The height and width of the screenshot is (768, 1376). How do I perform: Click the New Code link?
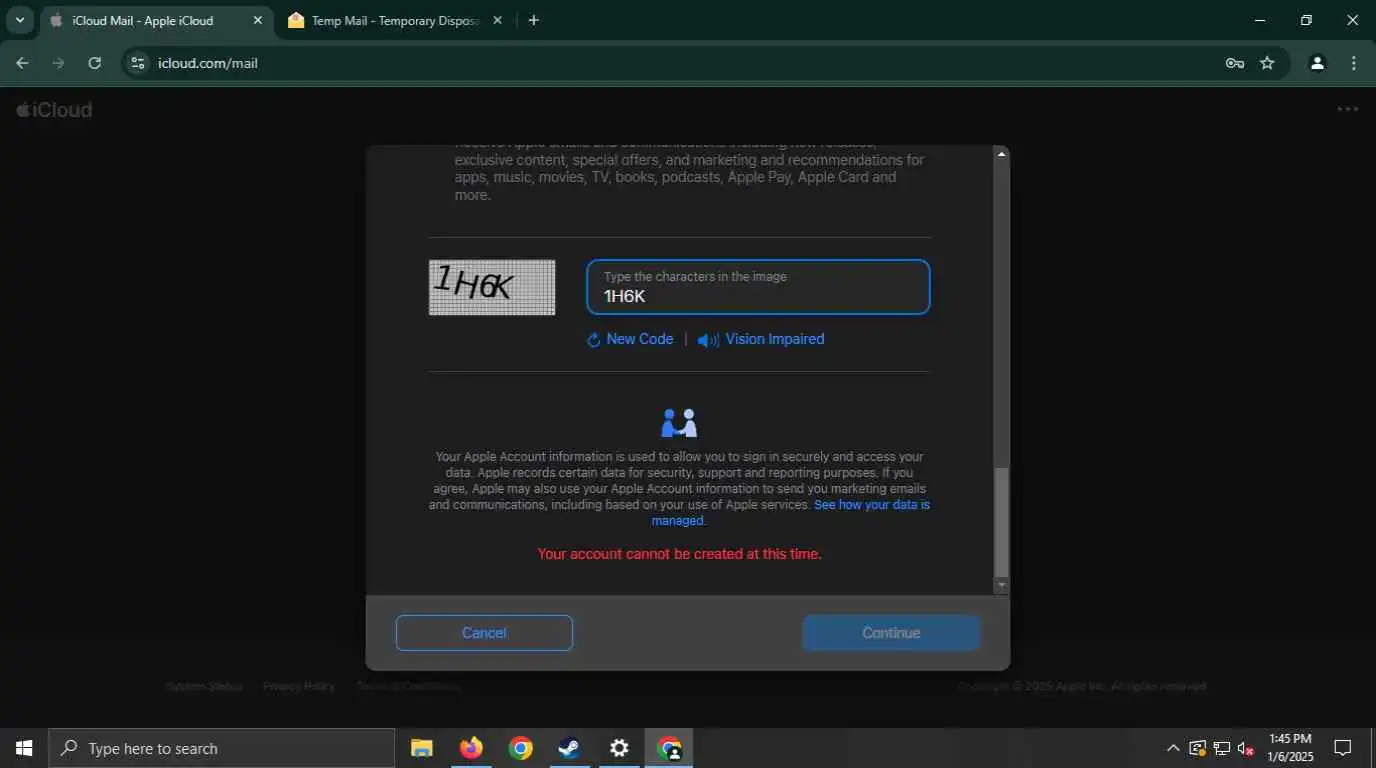(640, 339)
